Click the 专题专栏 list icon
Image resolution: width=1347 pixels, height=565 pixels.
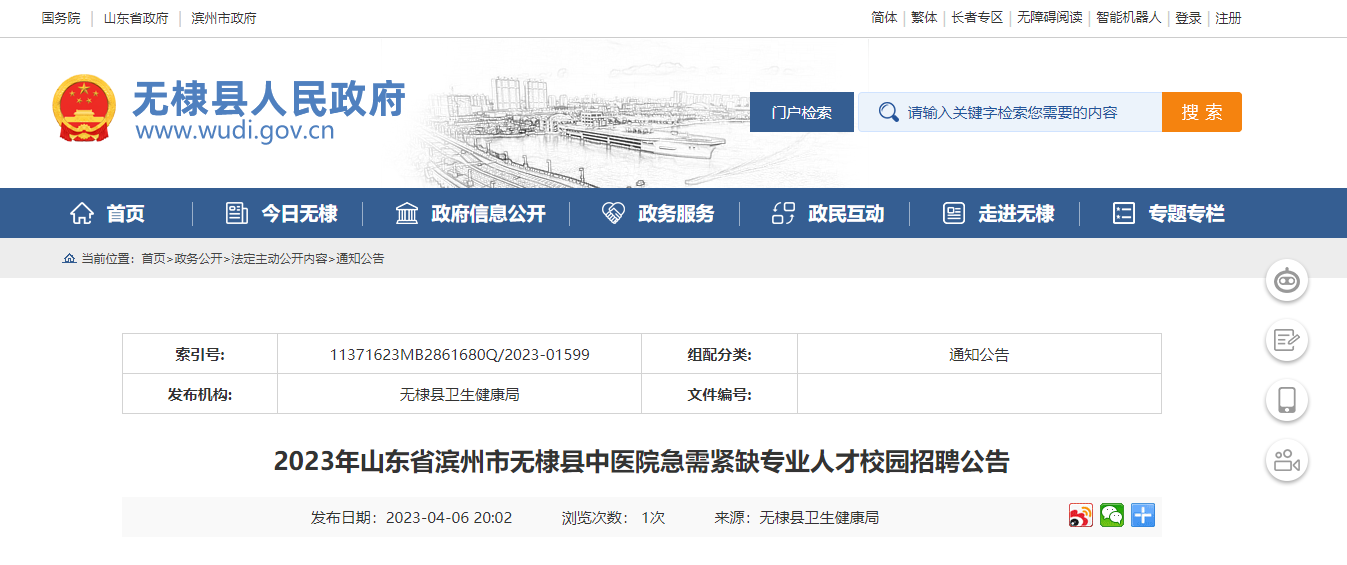pos(1124,213)
